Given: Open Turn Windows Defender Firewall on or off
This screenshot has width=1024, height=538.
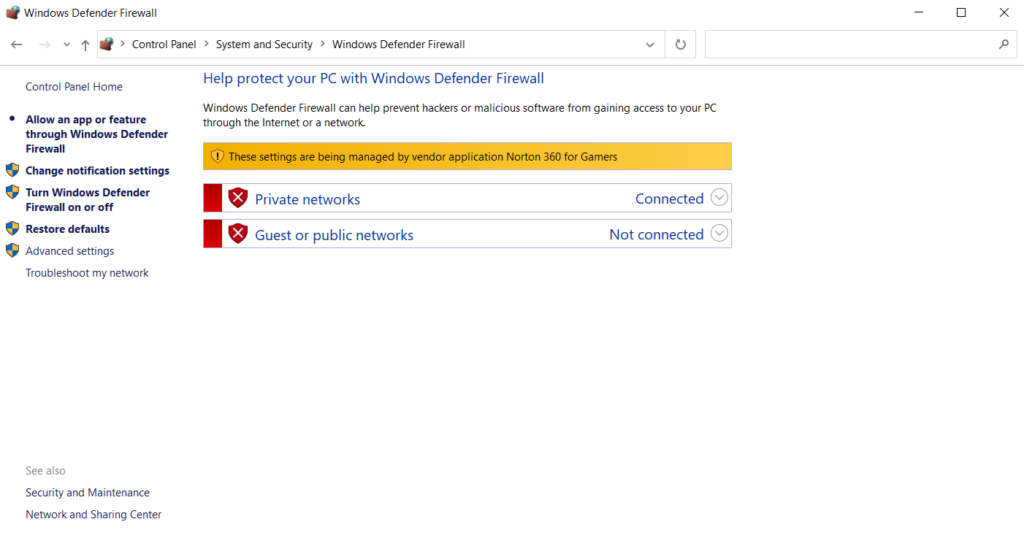Looking at the screenshot, I should point(88,200).
